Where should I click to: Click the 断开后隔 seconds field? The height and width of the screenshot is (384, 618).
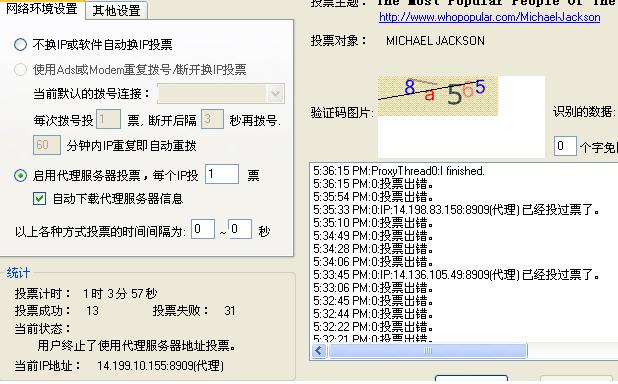point(212,119)
